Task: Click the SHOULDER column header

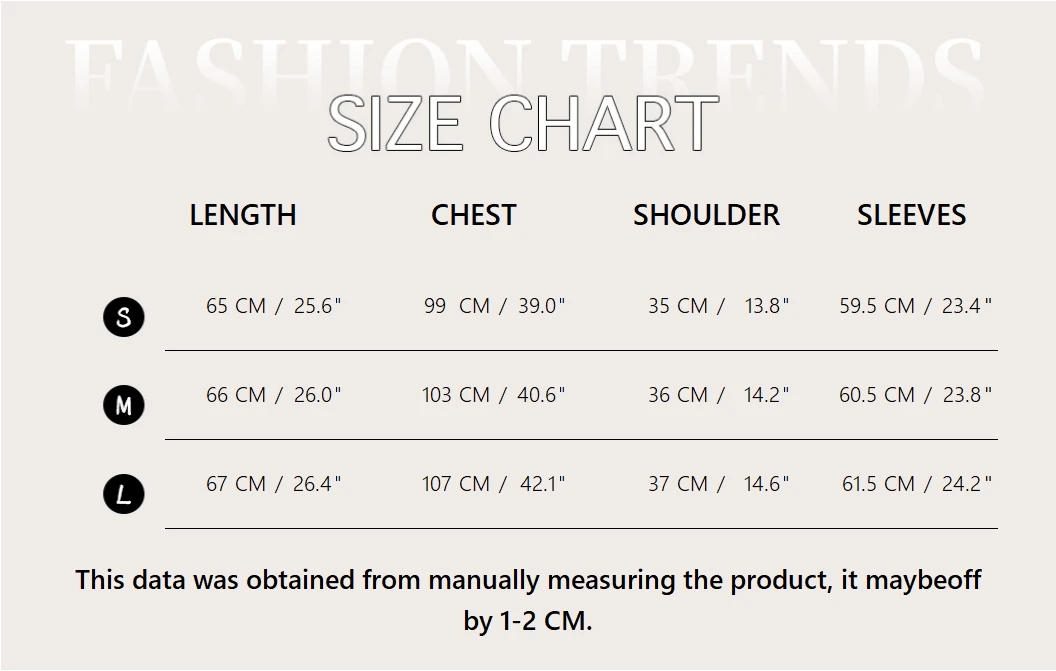Action: 706,215
